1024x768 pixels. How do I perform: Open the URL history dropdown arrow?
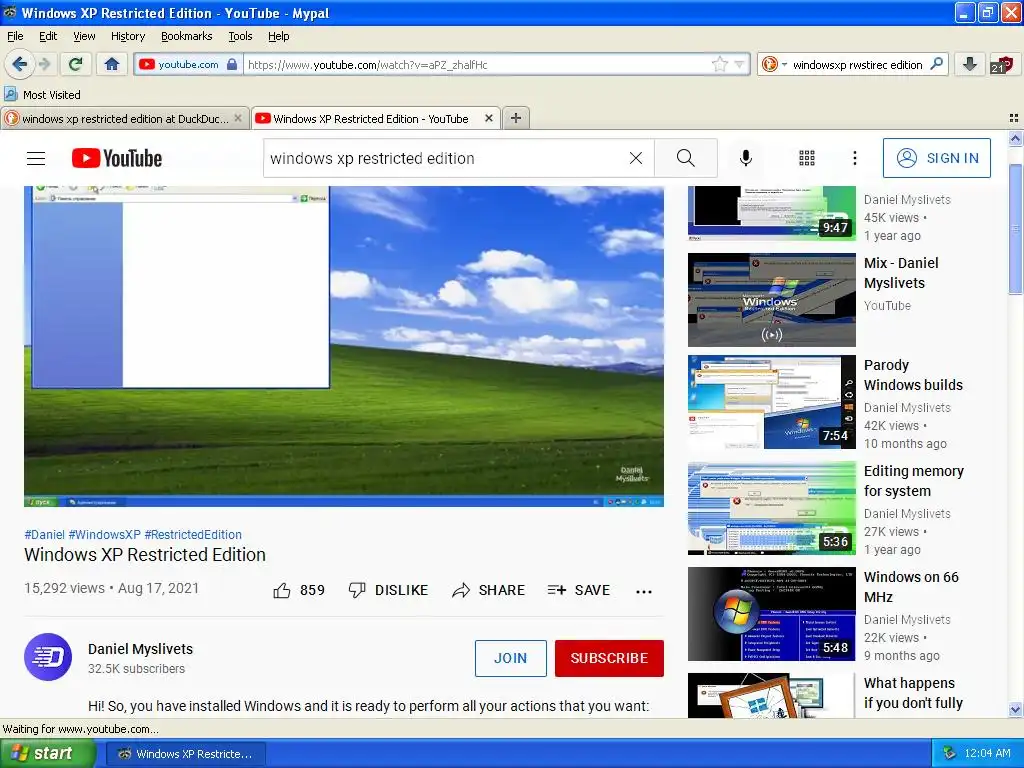(739, 64)
